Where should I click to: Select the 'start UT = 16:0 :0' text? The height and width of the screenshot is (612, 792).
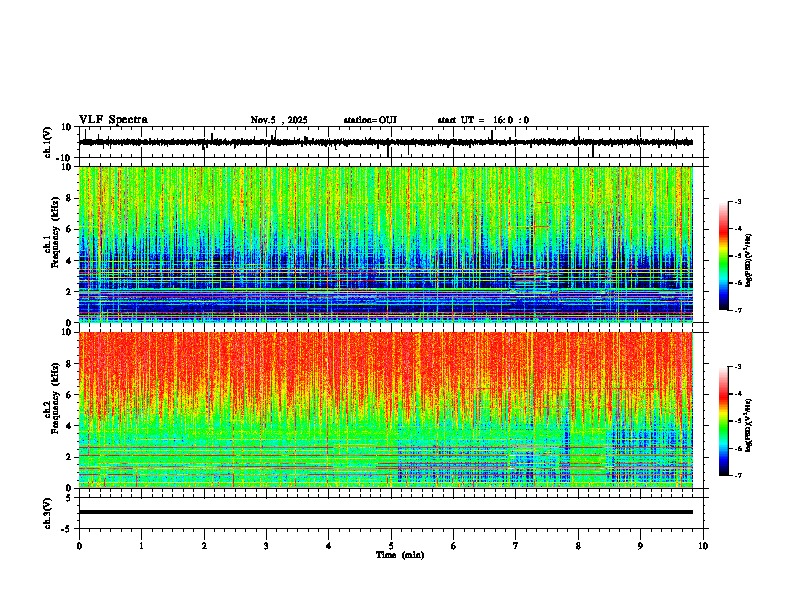pyautogui.click(x=483, y=120)
